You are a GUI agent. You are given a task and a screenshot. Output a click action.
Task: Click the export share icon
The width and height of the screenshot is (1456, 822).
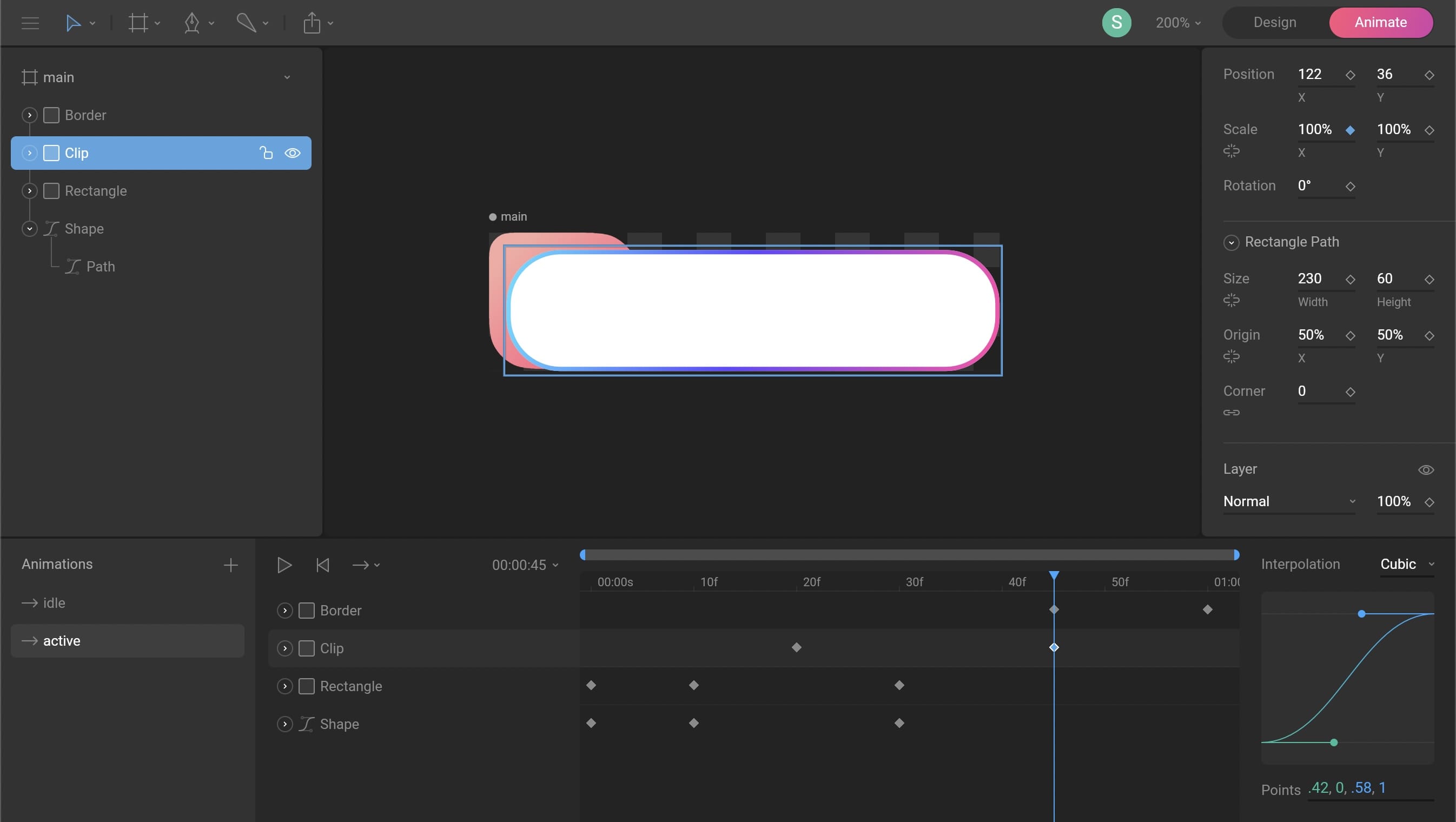click(x=312, y=23)
